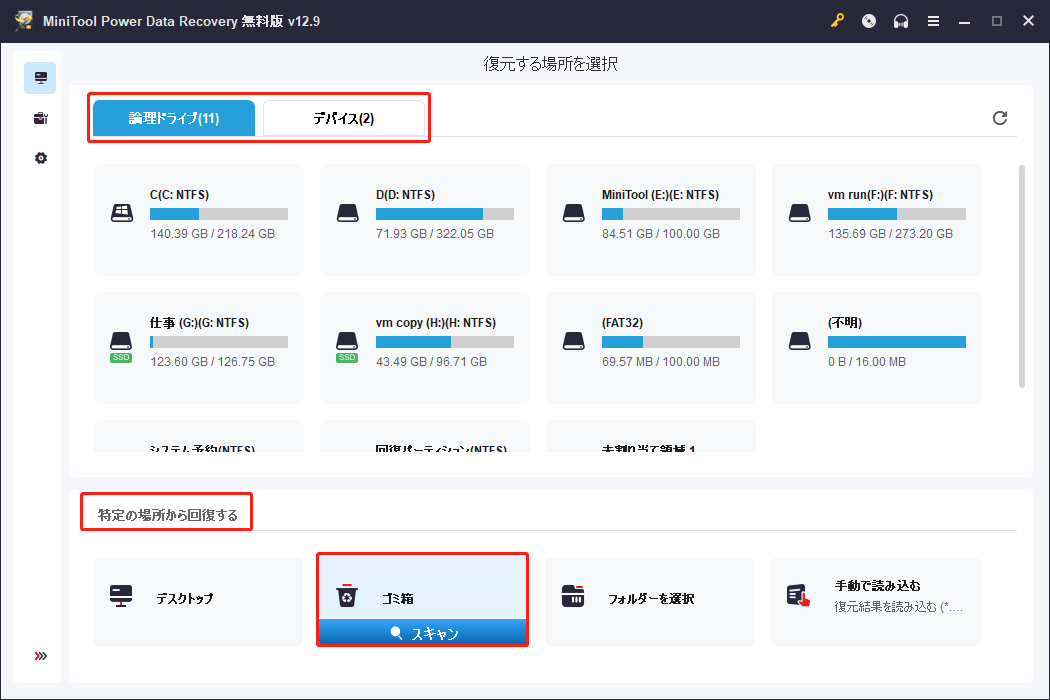Click the 43.49 GB / 96.71 GB text
1050x700 pixels.
tap(431, 362)
